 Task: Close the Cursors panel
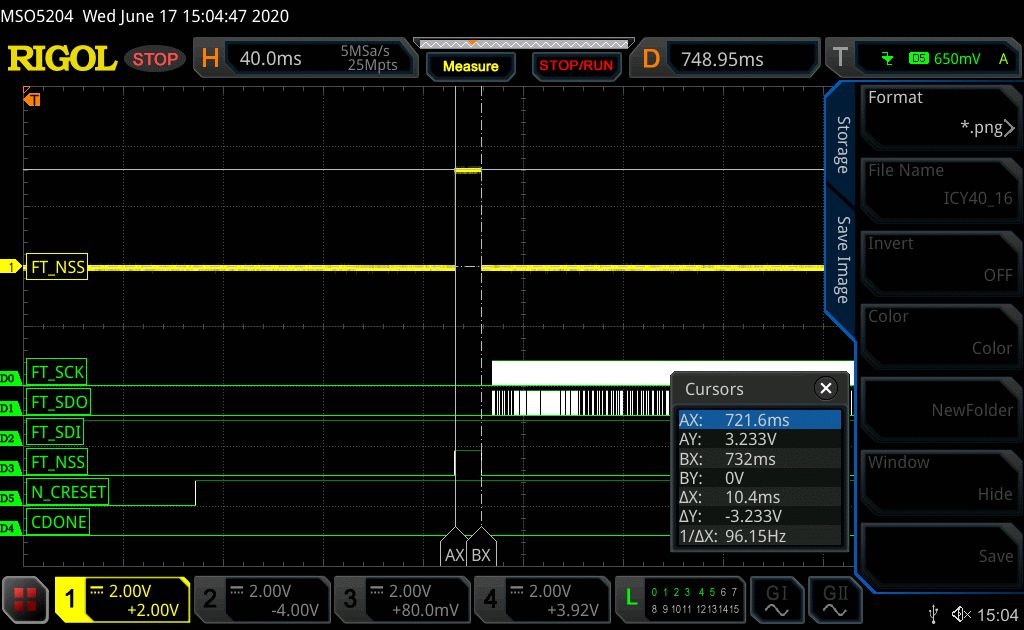click(x=825, y=389)
